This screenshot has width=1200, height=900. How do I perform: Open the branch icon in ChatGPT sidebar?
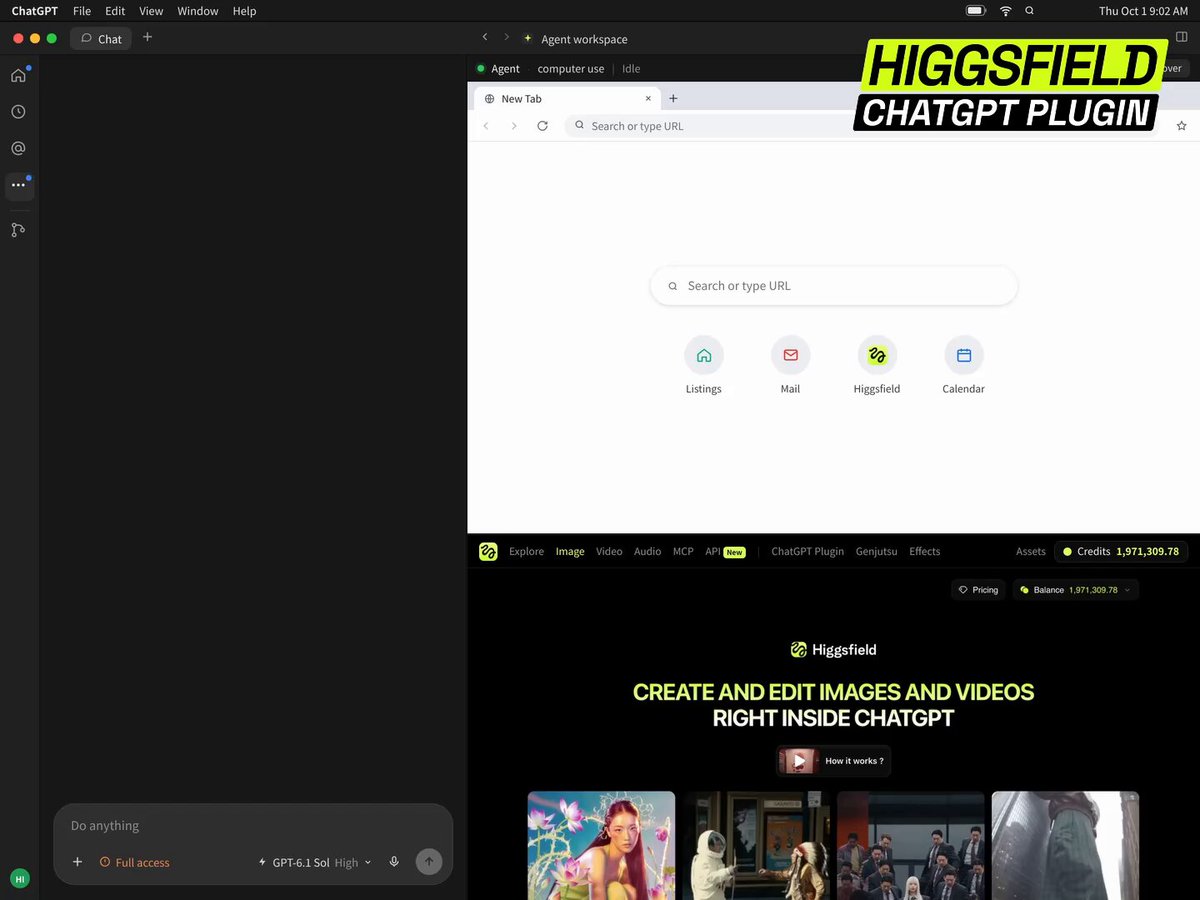18,230
